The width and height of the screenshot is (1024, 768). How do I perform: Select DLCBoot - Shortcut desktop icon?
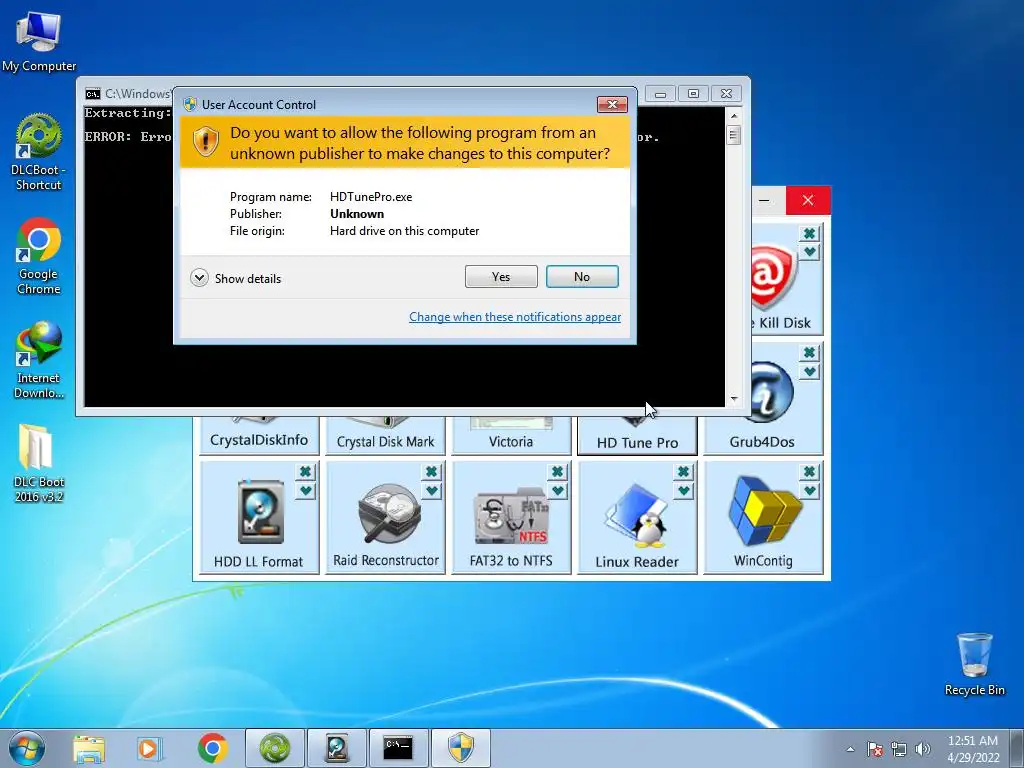39,152
